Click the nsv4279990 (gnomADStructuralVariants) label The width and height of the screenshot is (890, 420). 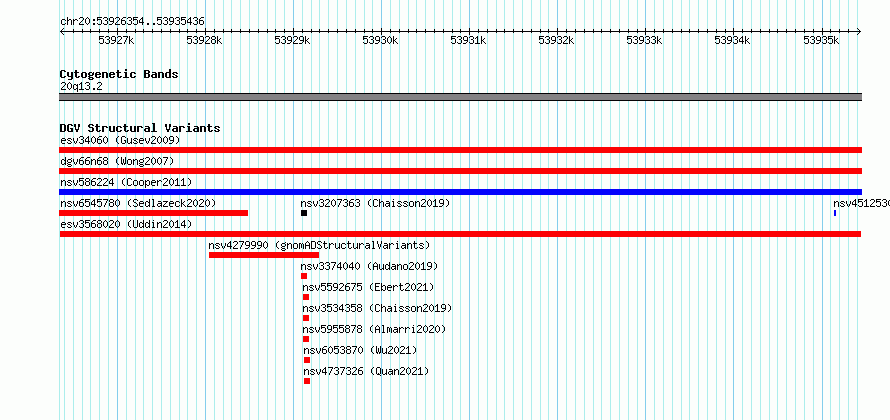(x=320, y=245)
